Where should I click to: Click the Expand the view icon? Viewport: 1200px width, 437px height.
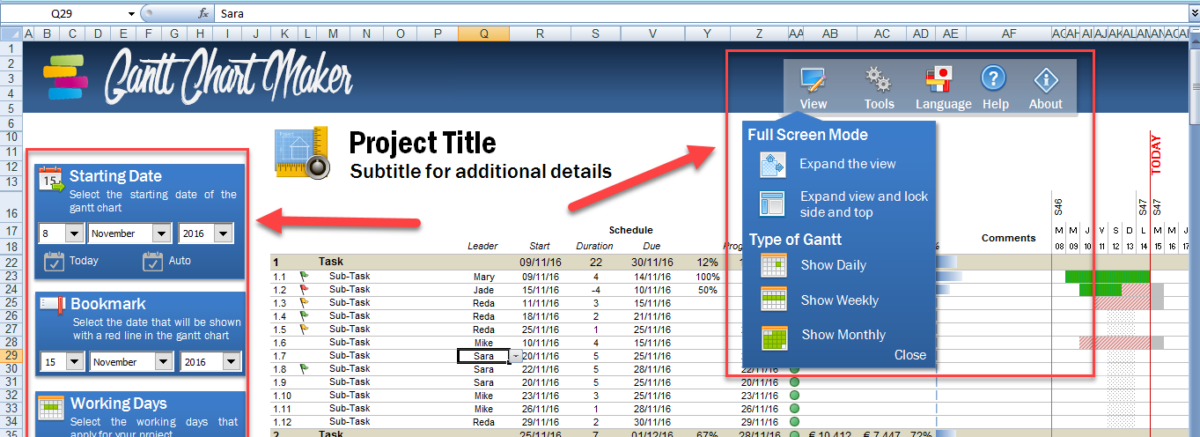pyautogui.click(x=774, y=164)
